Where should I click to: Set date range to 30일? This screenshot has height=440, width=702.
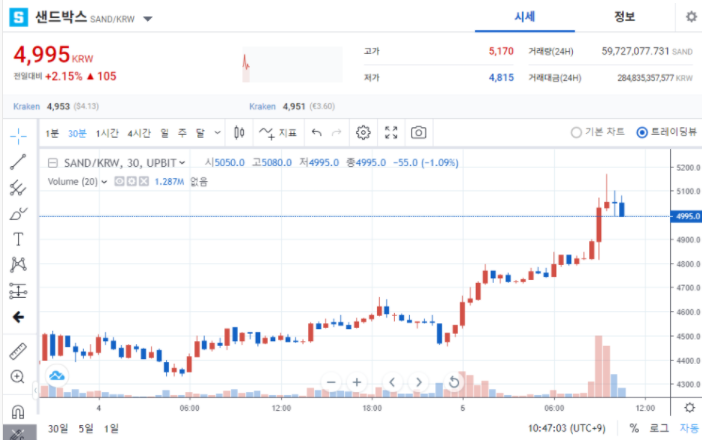tap(58, 428)
